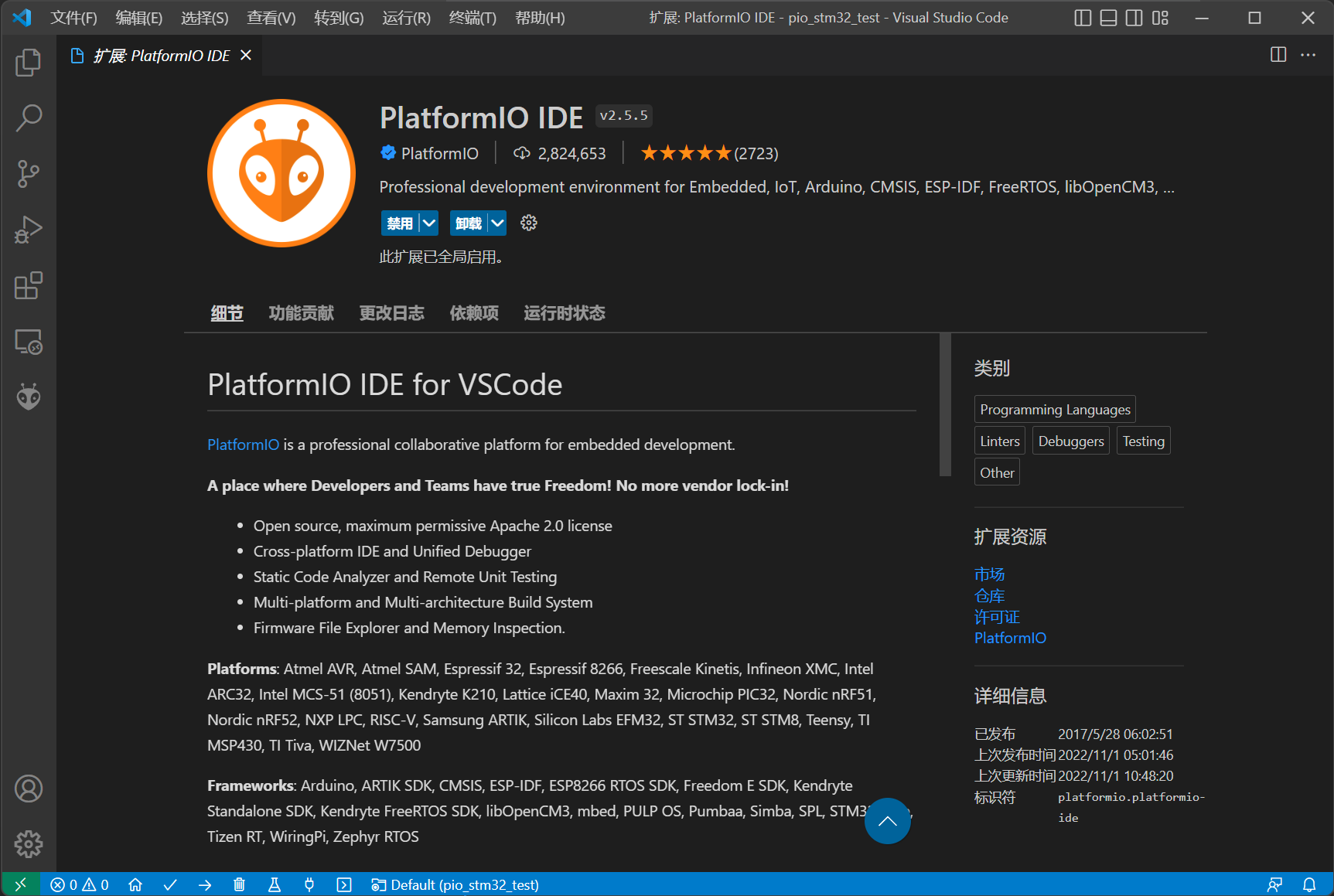Click the Linters category tag
The width and height of the screenshot is (1334, 896).
click(1000, 441)
